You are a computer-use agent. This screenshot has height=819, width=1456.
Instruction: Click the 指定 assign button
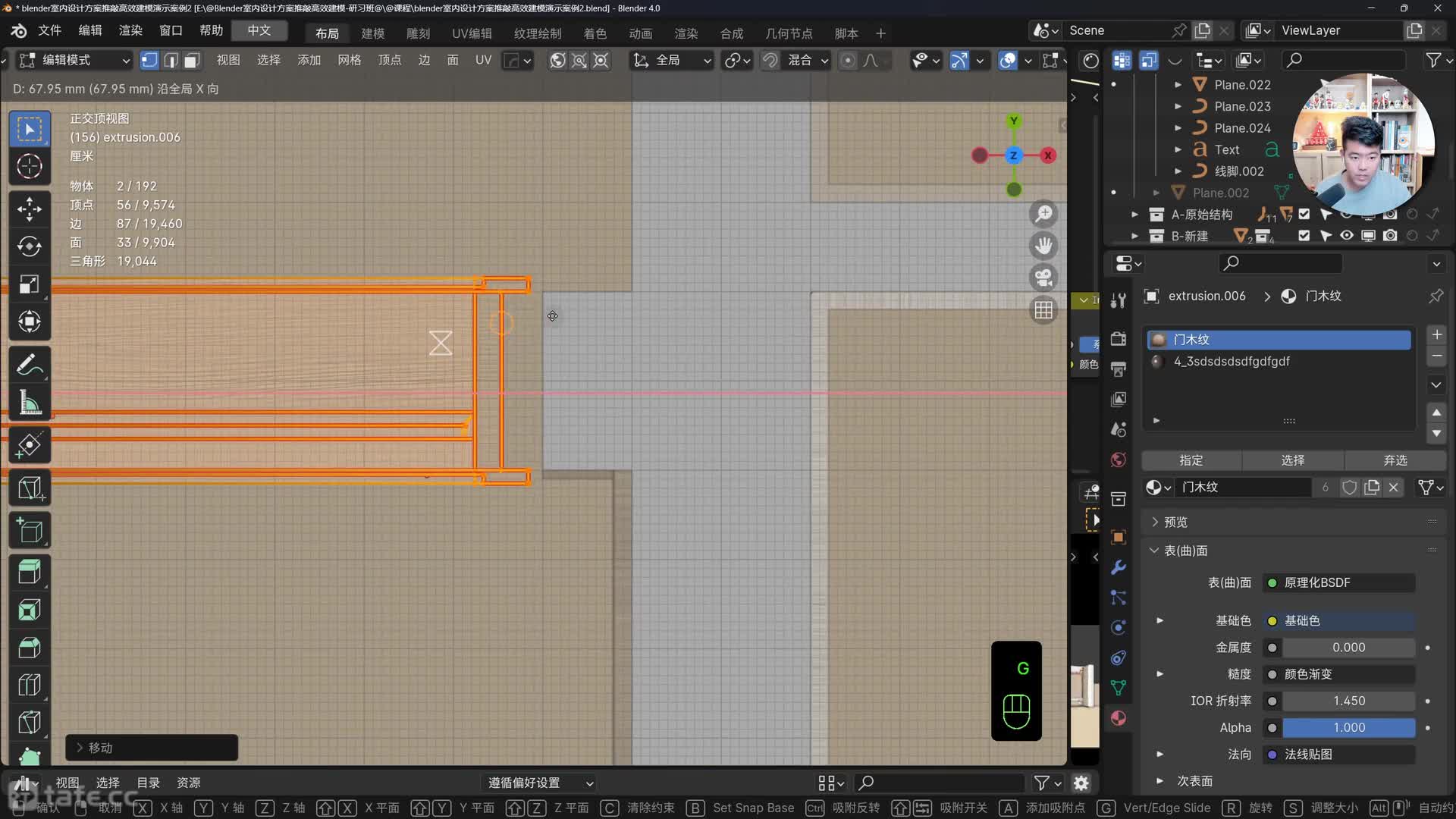point(1191,460)
